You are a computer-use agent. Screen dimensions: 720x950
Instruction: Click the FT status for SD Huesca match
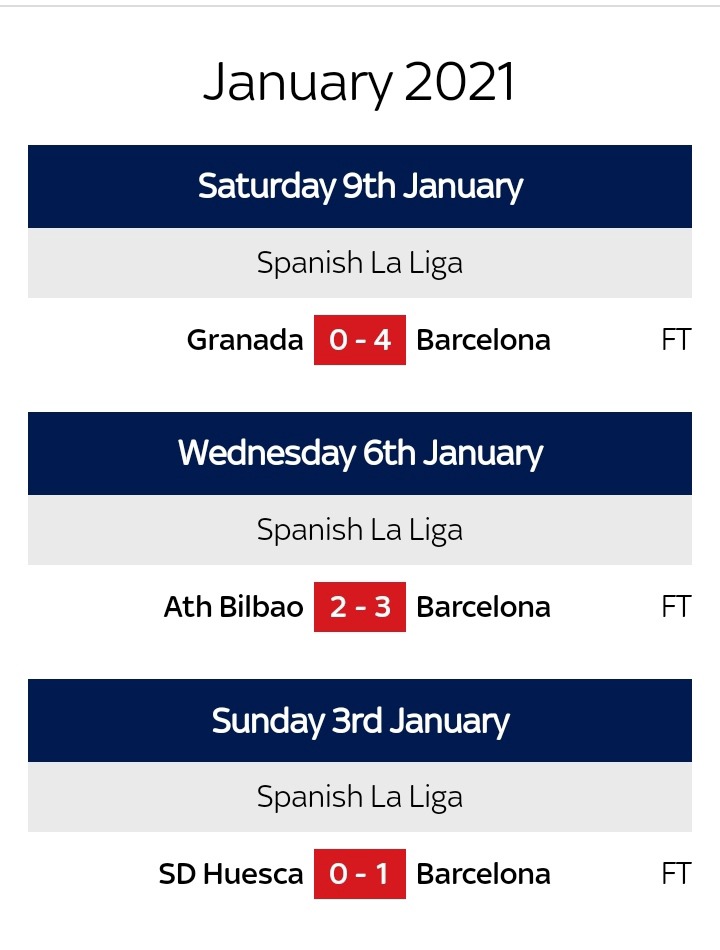click(676, 874)
